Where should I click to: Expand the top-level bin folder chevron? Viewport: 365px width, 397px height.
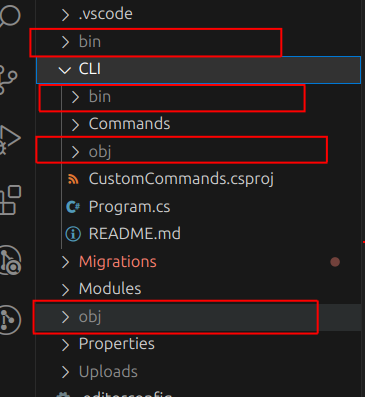point(65,42)
